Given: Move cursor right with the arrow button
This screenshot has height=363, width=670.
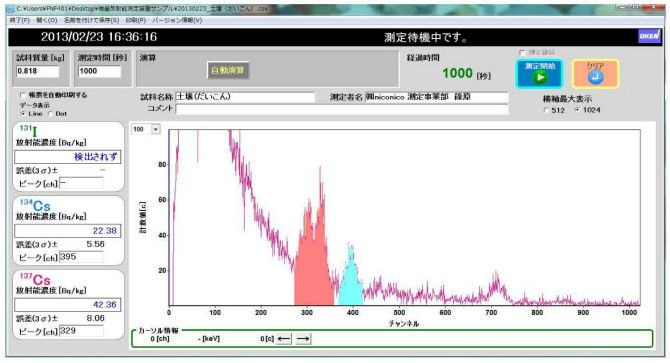Looking at the screenshot, I should click(303, 339).
